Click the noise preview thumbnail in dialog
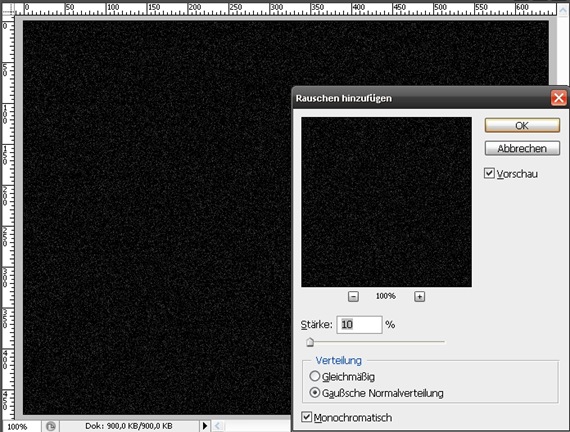 click(x=386, y=202)
